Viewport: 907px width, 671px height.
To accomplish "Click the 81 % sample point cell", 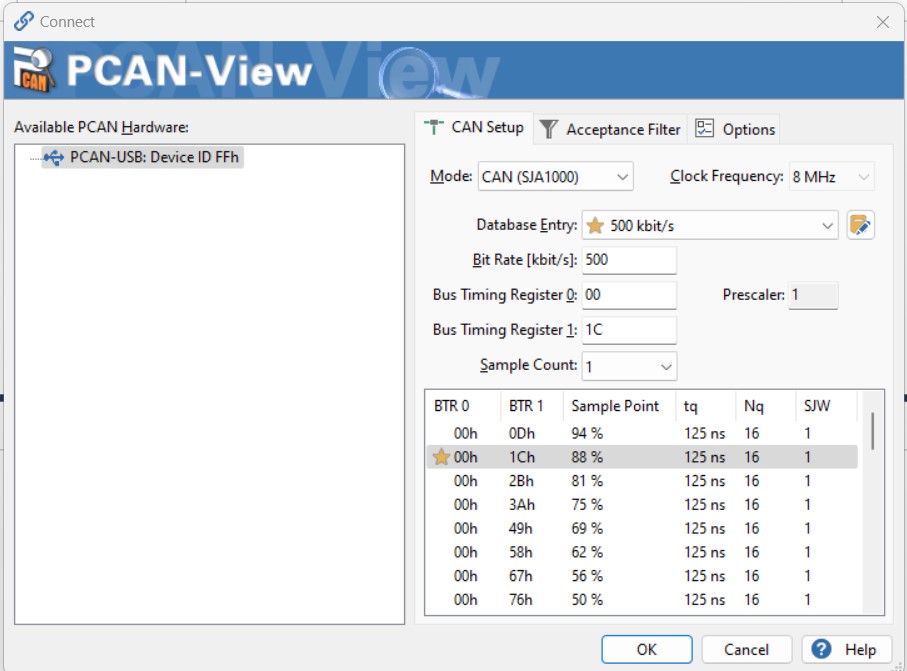I will [x=587, y=481].
